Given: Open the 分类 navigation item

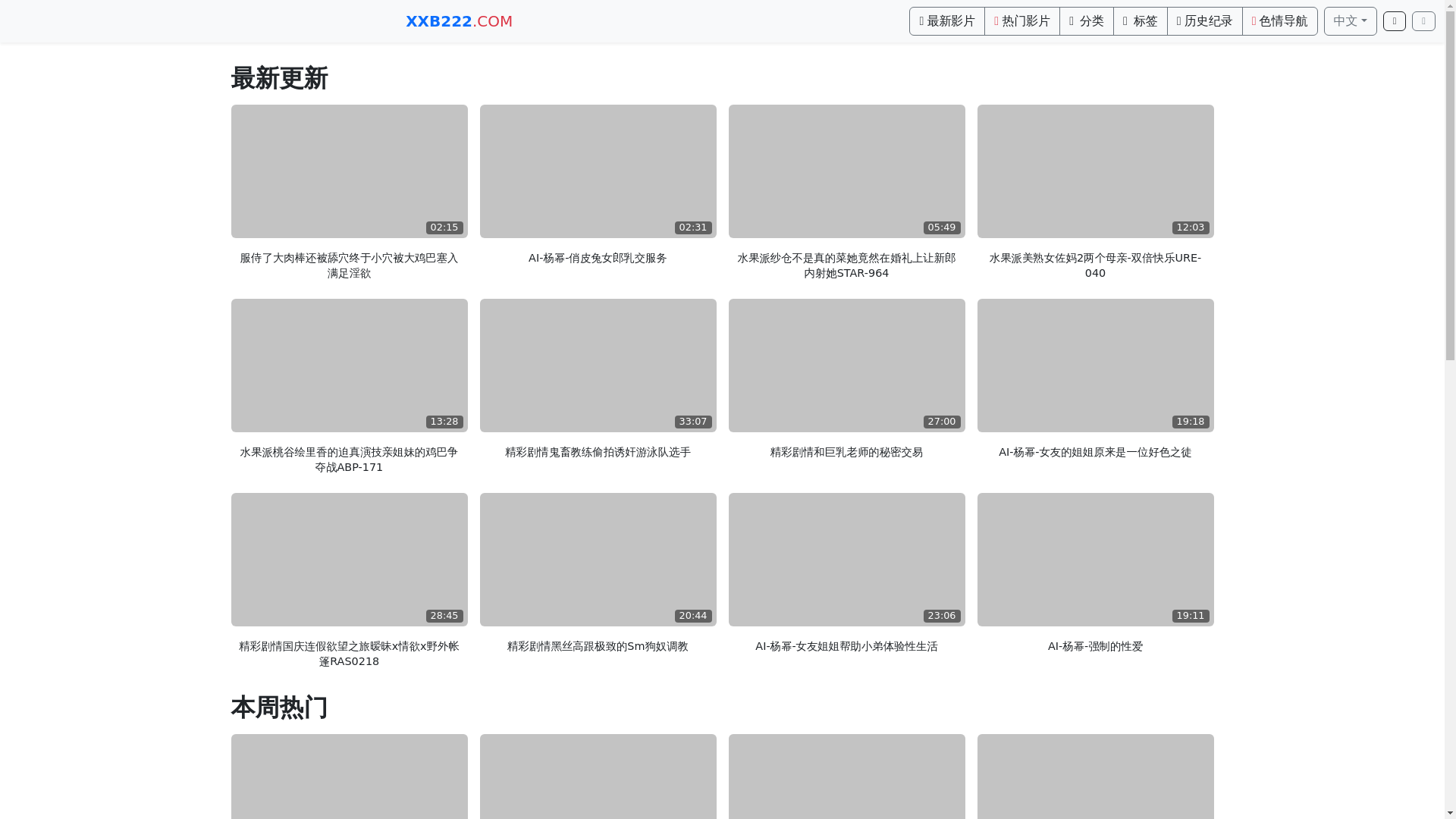Looking at the screenshot, I should [x=1087, y=21].
